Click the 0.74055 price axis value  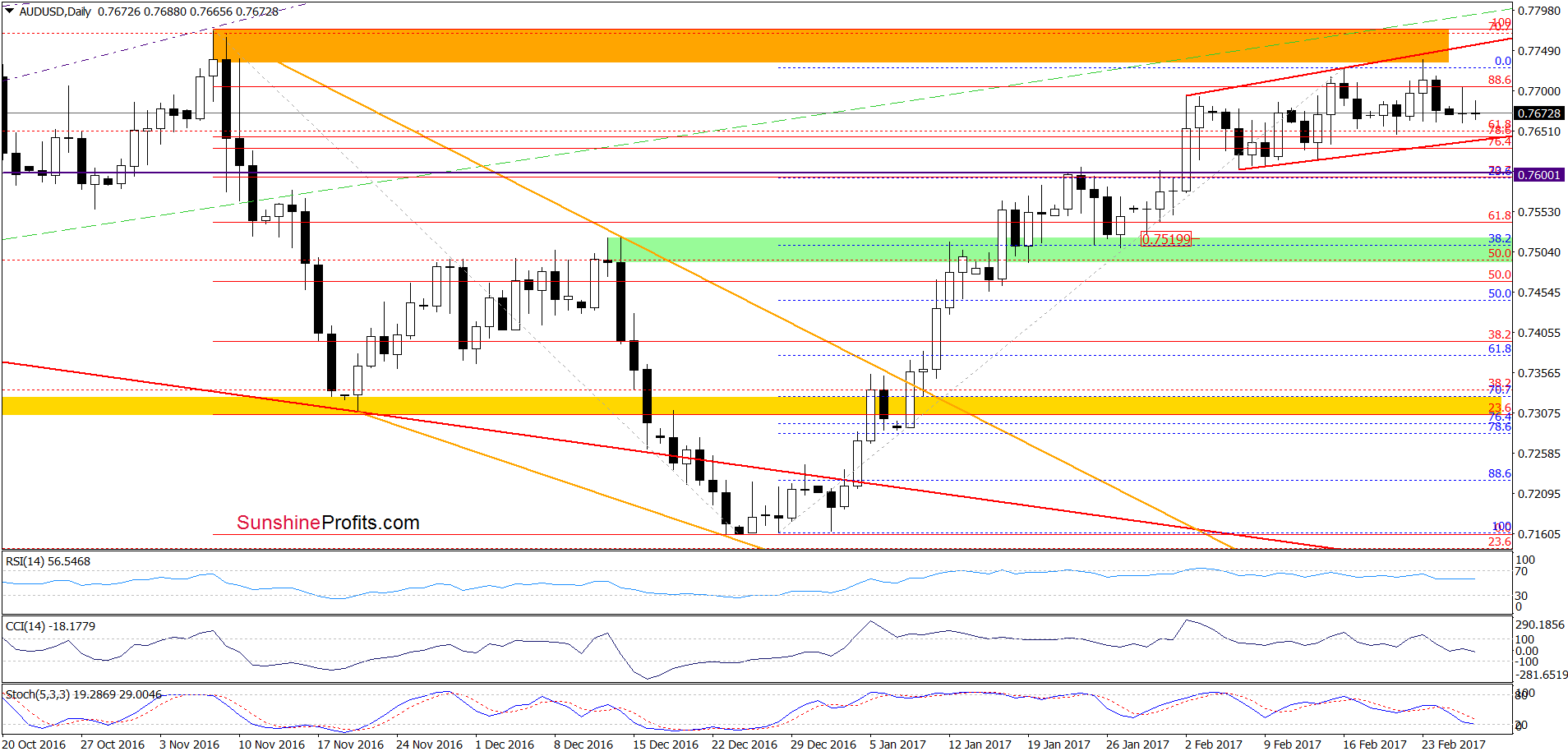coord(1538,333)
